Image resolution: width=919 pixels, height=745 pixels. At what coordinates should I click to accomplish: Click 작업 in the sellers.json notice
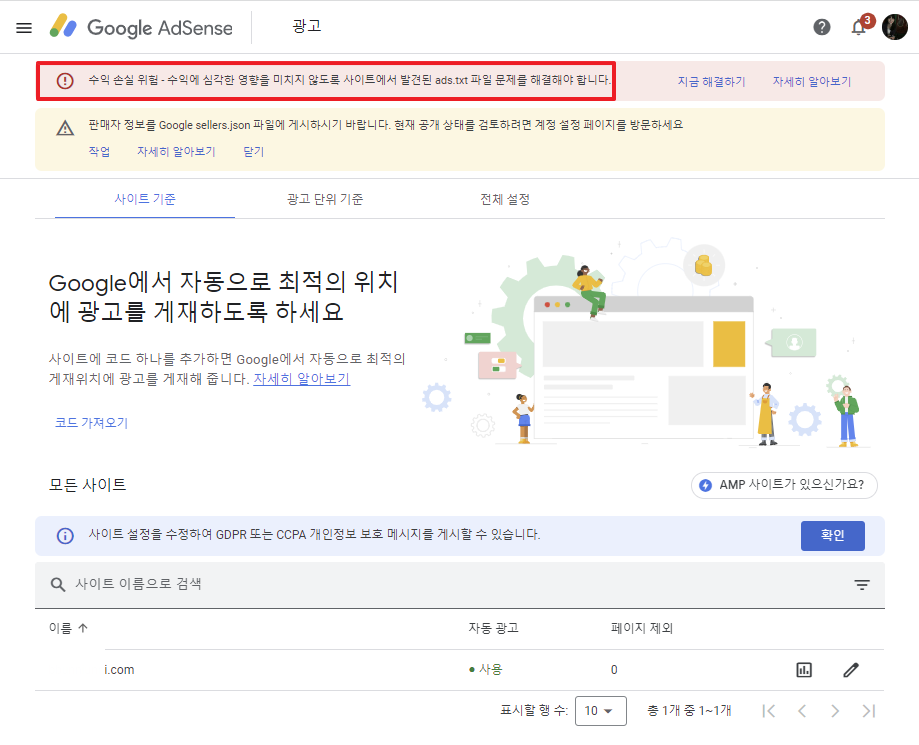(x=99, y=152)
